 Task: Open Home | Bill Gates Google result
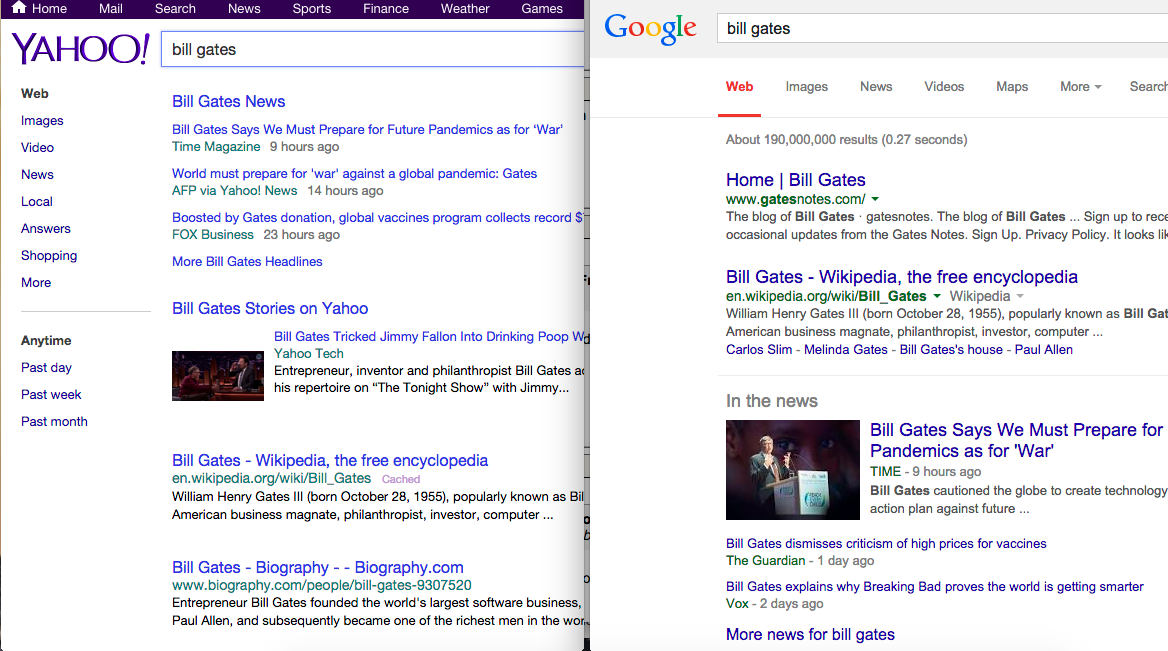pyautogui.click(x=796, y=180)
